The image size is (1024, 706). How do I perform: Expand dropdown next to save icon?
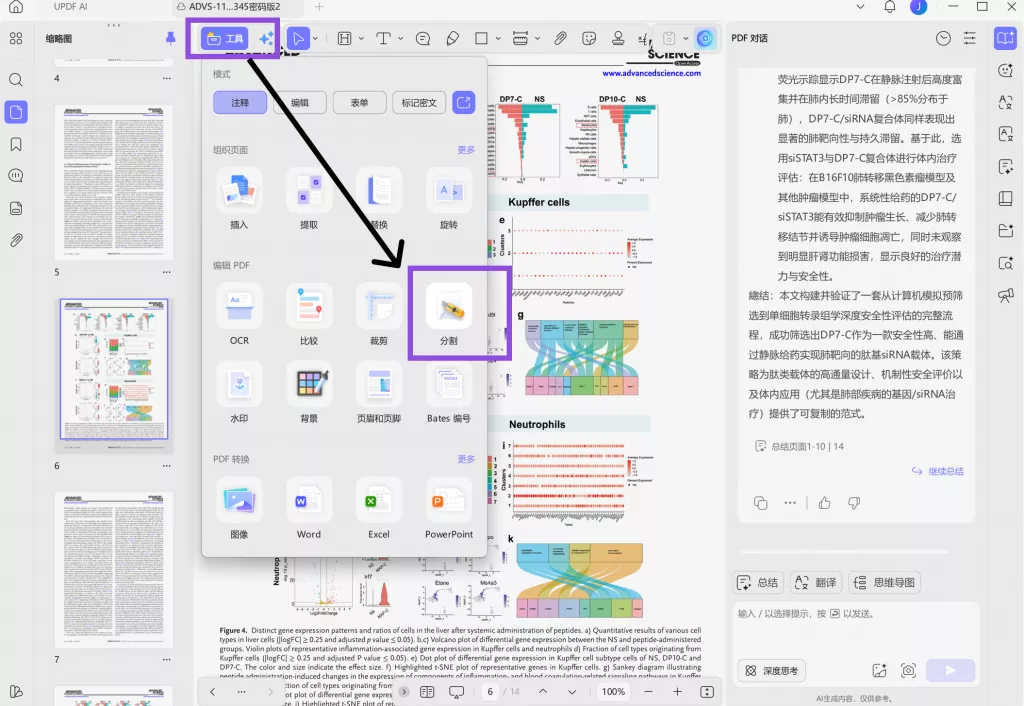point(686,39)
